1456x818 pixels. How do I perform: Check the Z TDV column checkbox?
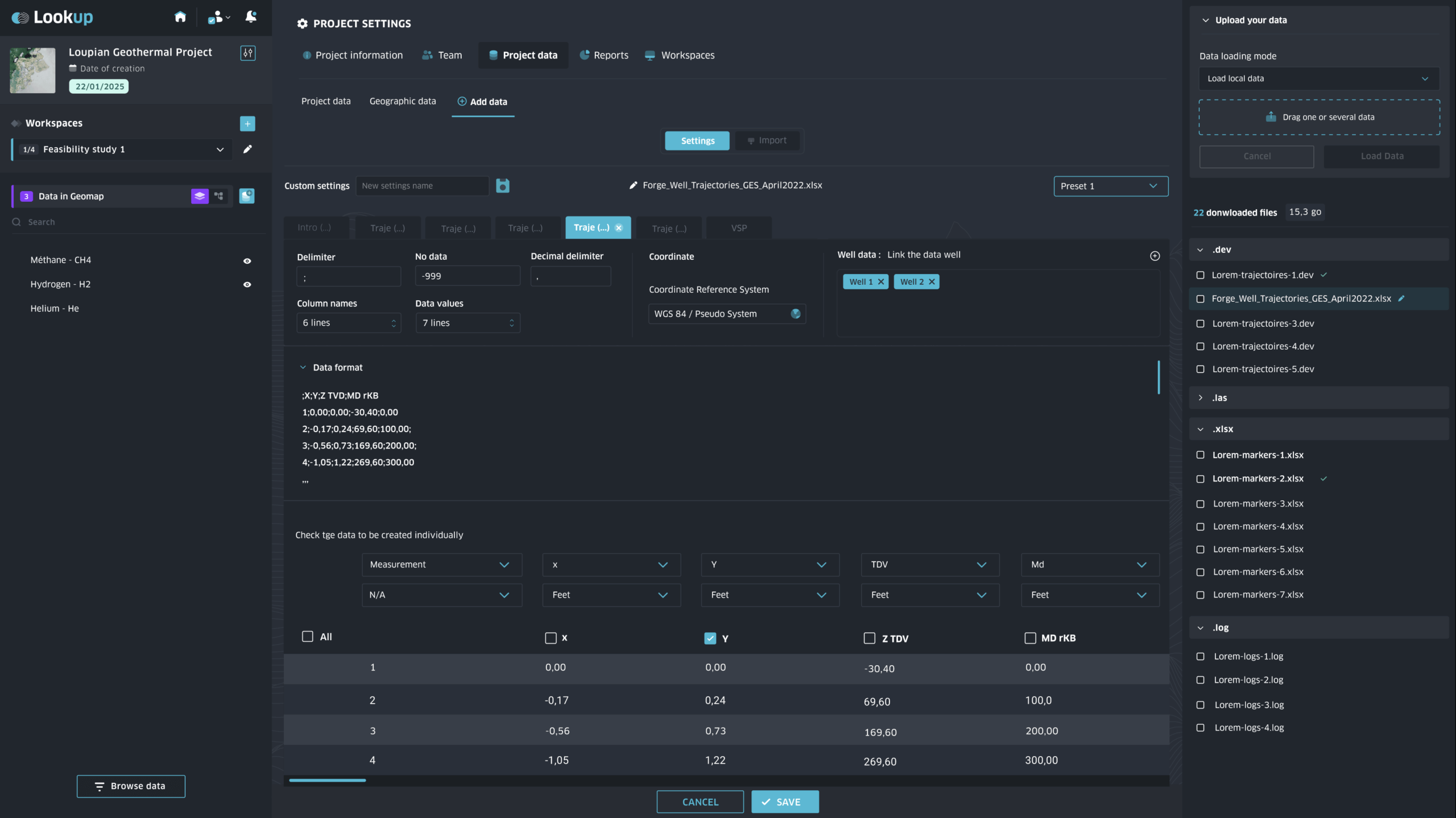869,638
